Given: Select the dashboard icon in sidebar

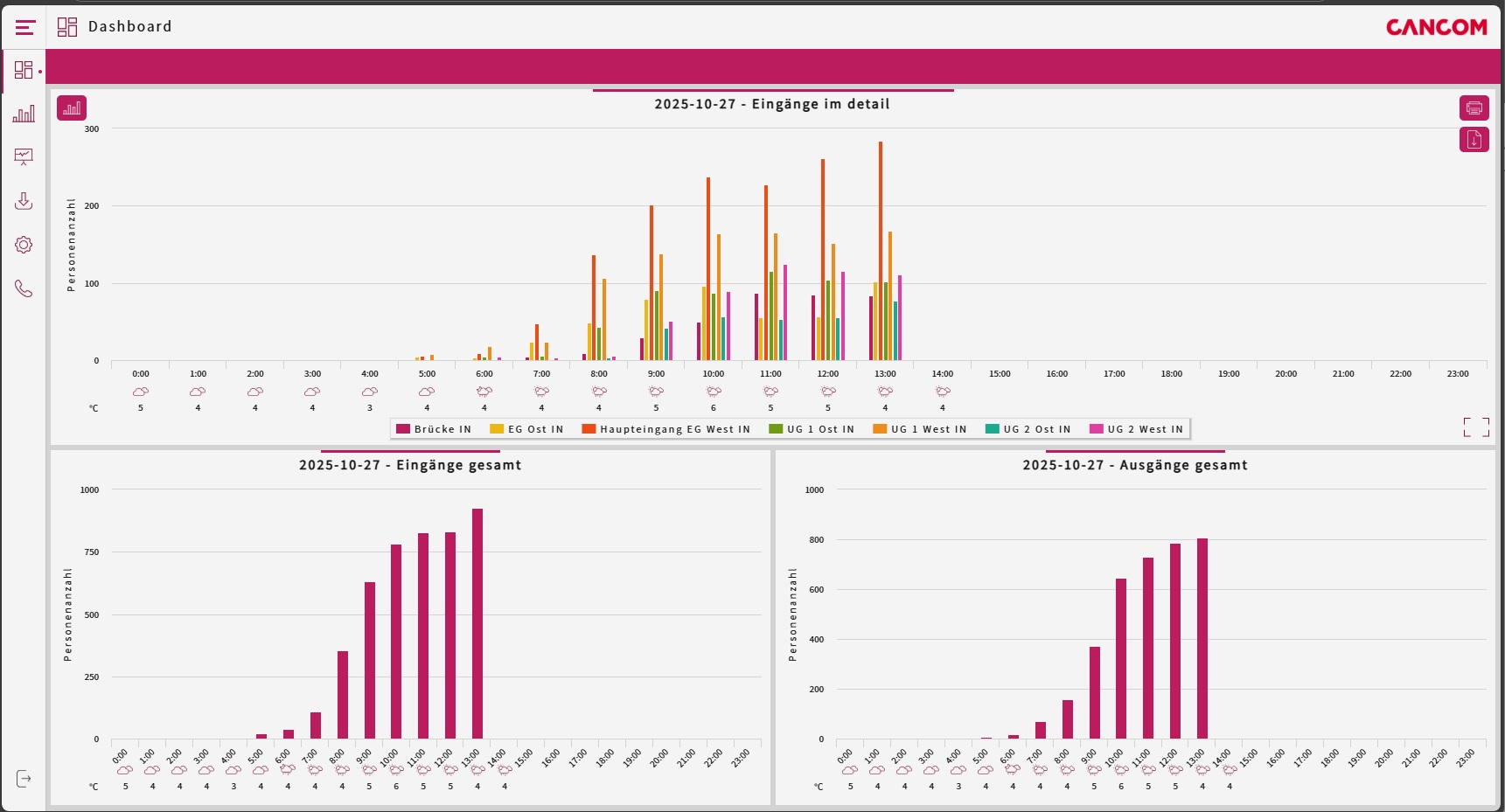Looking at the screenshot, I should point(24,70).
